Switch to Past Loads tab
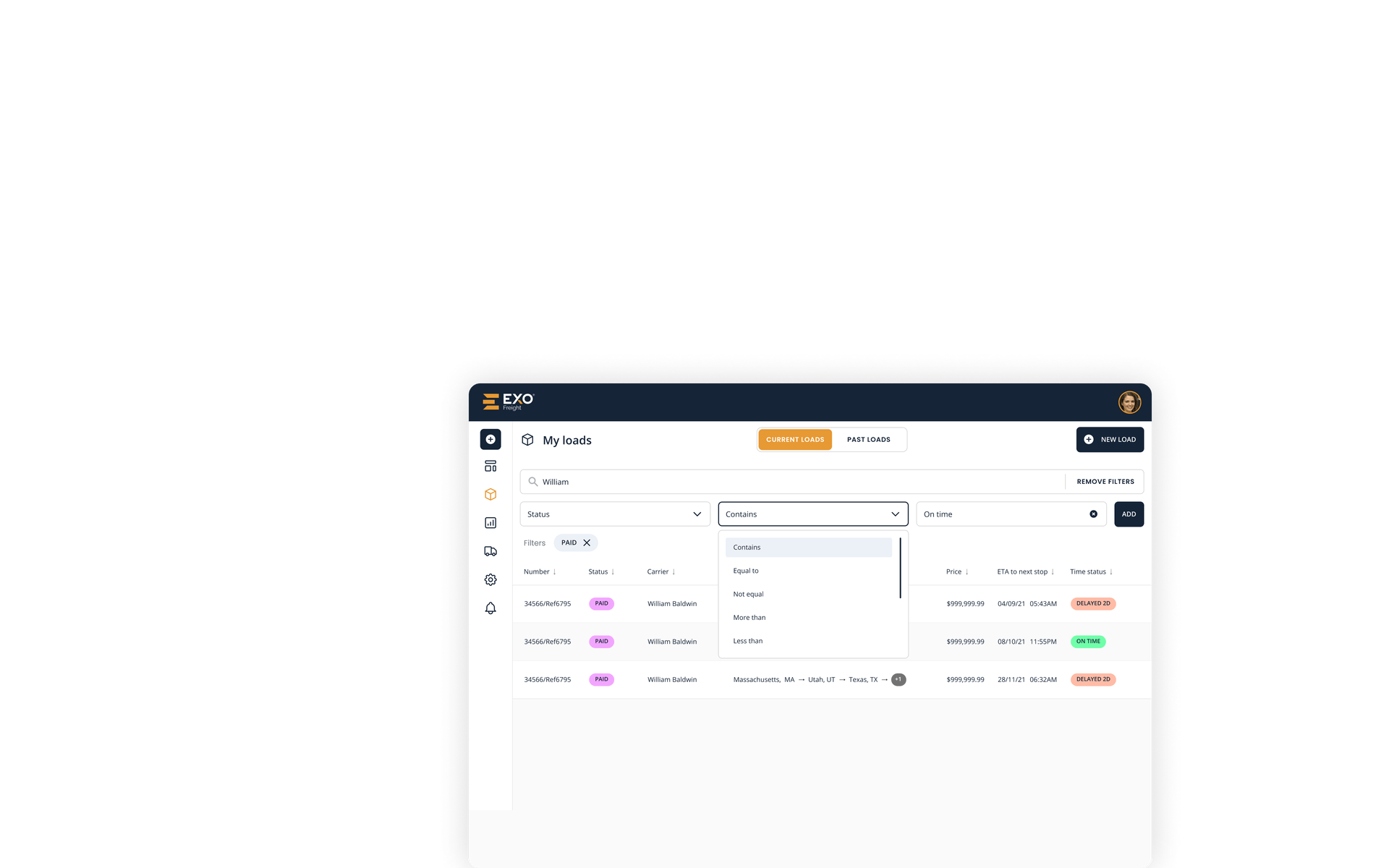Viewport: 1389px width, 868px height. (868, 440)
